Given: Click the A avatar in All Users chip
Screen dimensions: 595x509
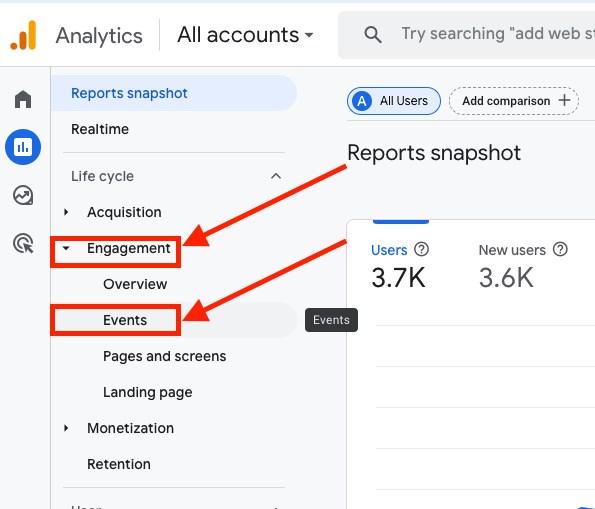Looking at the screenshot, I should [x=362, y=101].
